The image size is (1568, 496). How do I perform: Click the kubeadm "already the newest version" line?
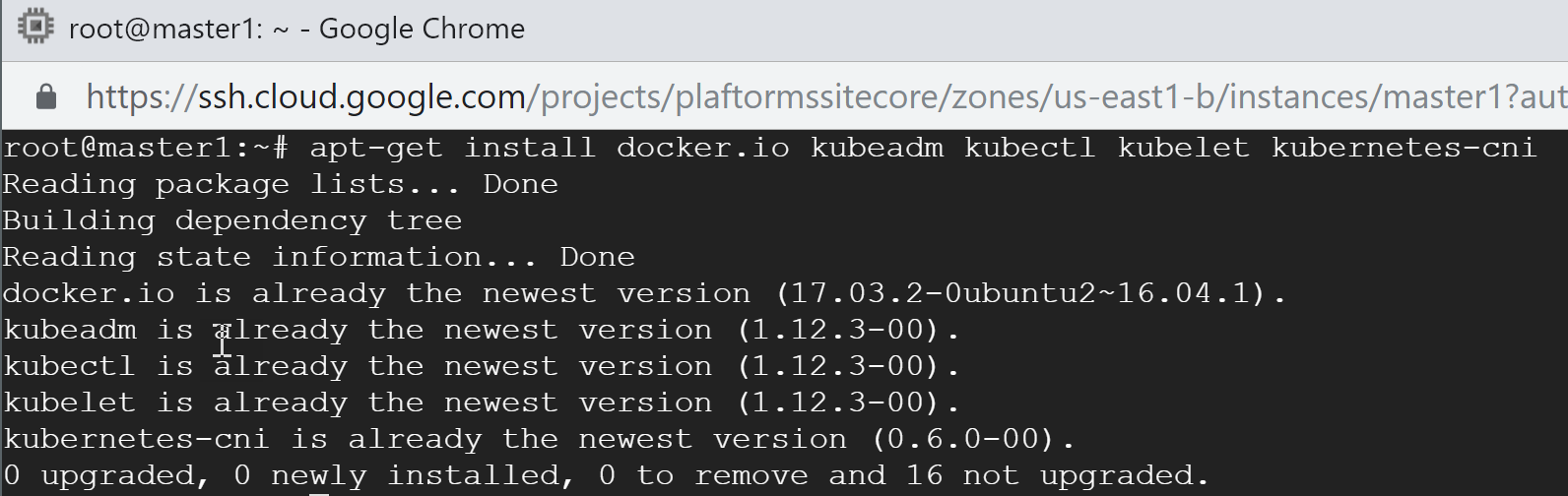point(481,331)
